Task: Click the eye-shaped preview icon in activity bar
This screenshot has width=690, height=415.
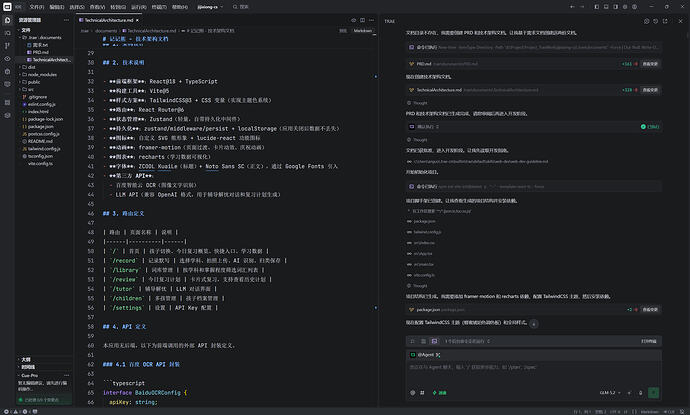Action: [7, 59]
